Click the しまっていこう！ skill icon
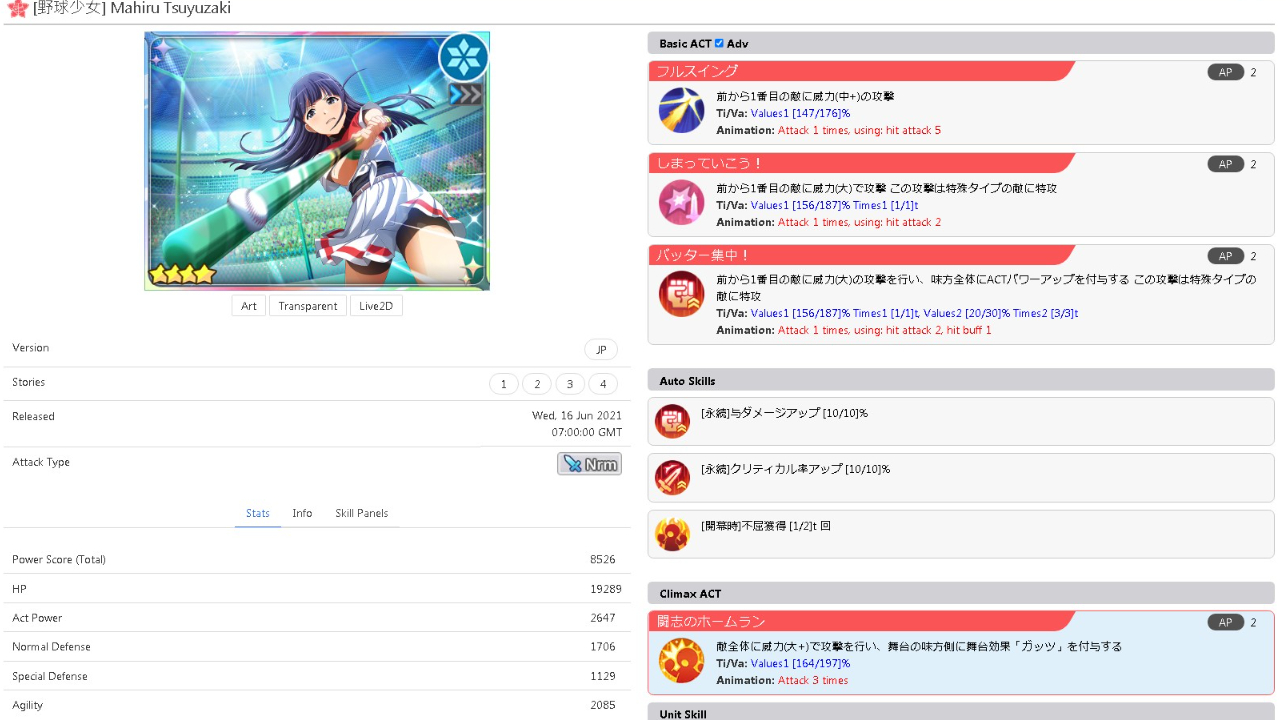The height and width of the screenshot is (720, 1286). [x=681, y=202]
